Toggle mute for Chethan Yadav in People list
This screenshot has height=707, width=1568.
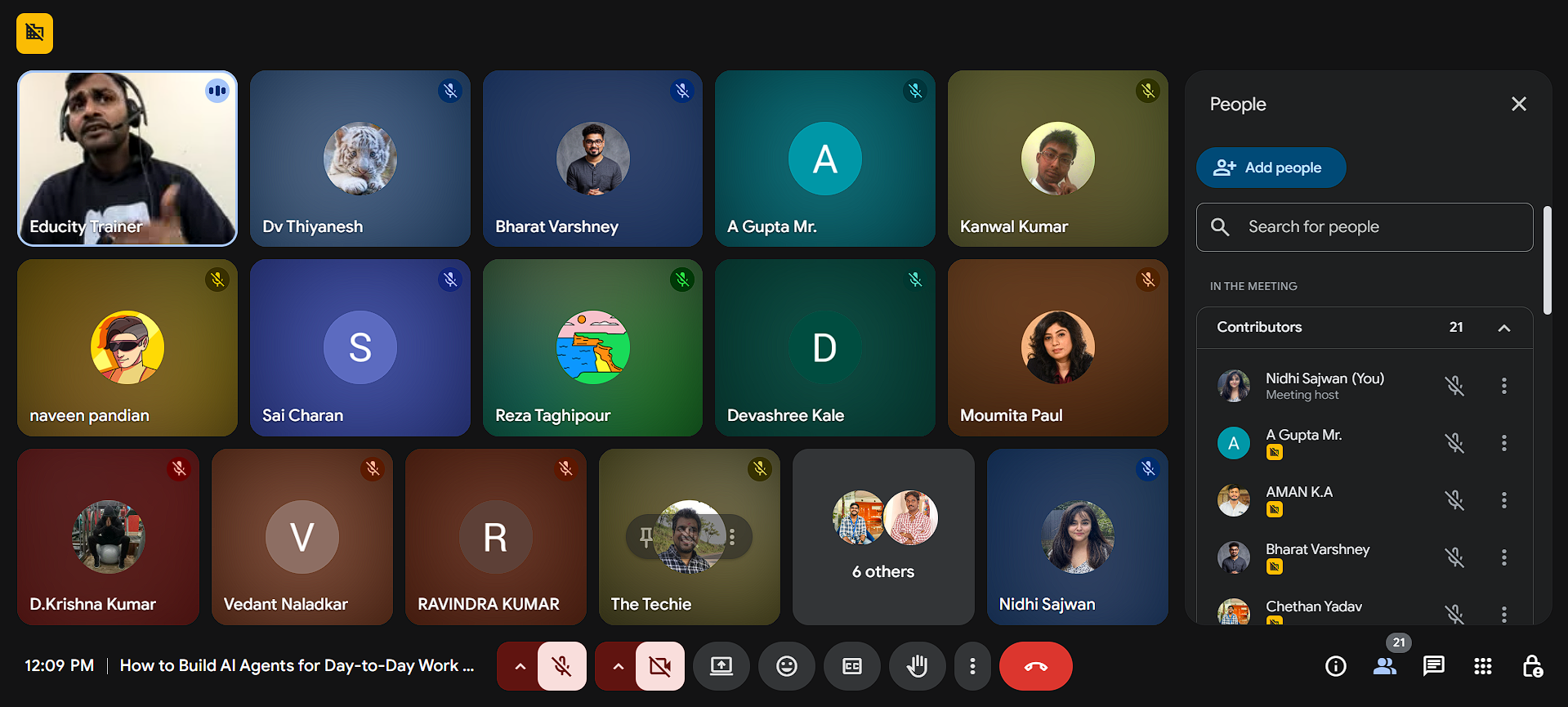coord(1454,614)
